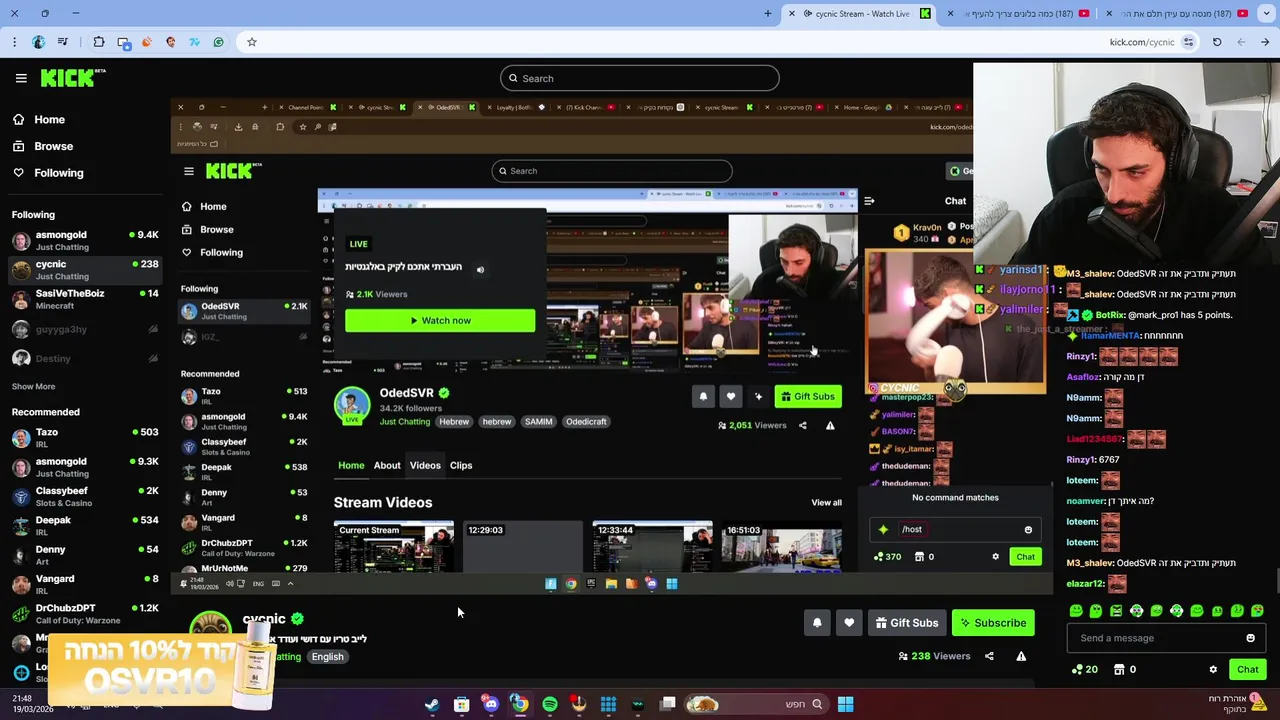The width and height of the screenshot is (1280, 720).
Task: Click the SAMIM tag under OdedSVR
Action: (538, 422)
